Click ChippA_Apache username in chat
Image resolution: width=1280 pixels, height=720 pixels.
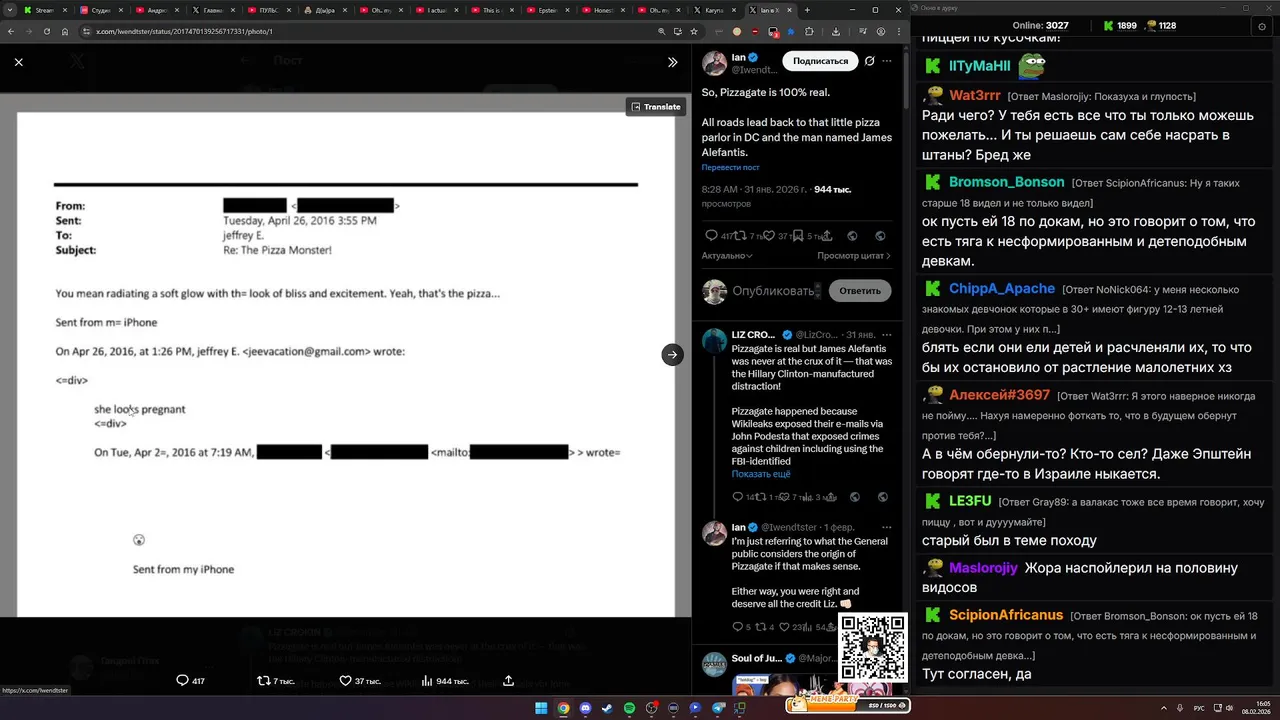[x=1002, y=288]
